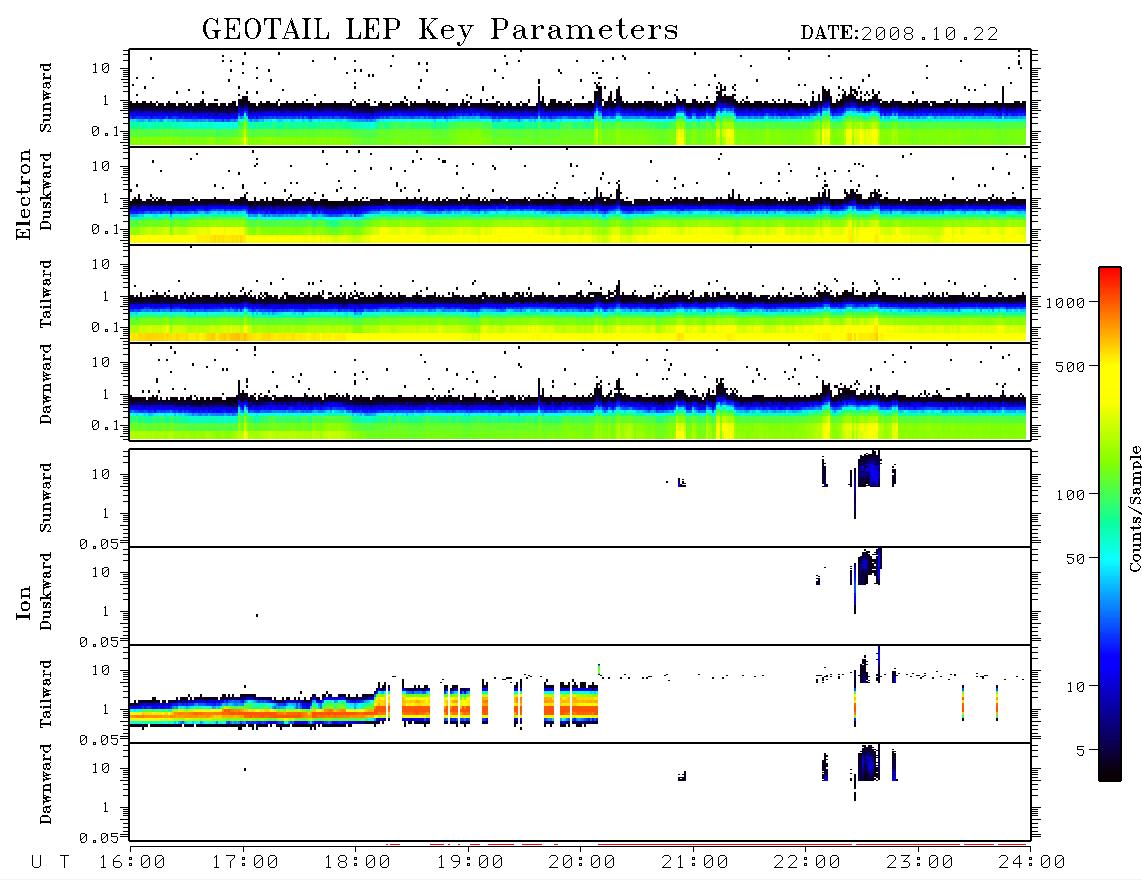
Task: Click the "19:00" time axis label
Action: 470,863
